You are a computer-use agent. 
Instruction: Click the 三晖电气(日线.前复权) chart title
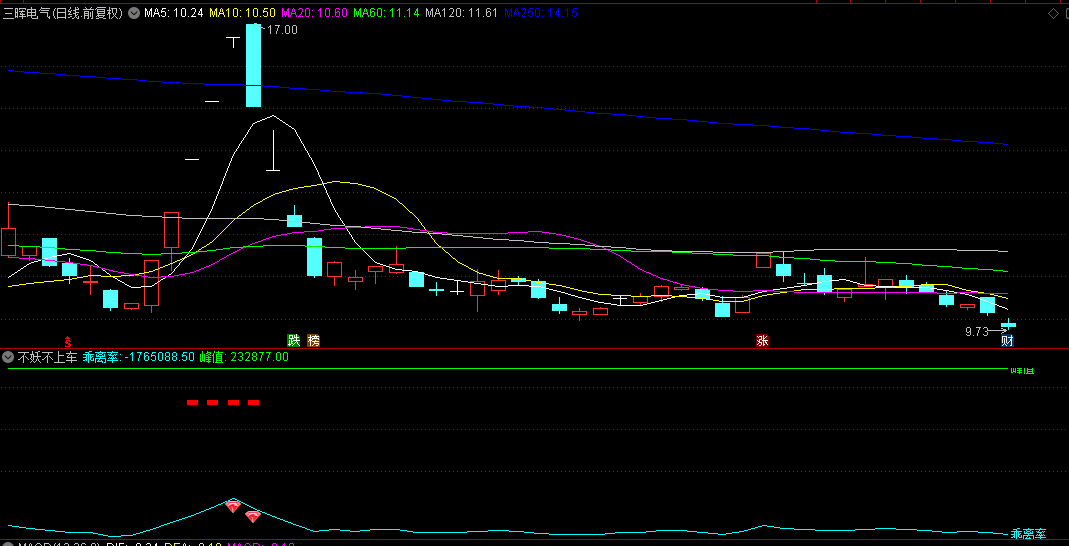(63, 12)
